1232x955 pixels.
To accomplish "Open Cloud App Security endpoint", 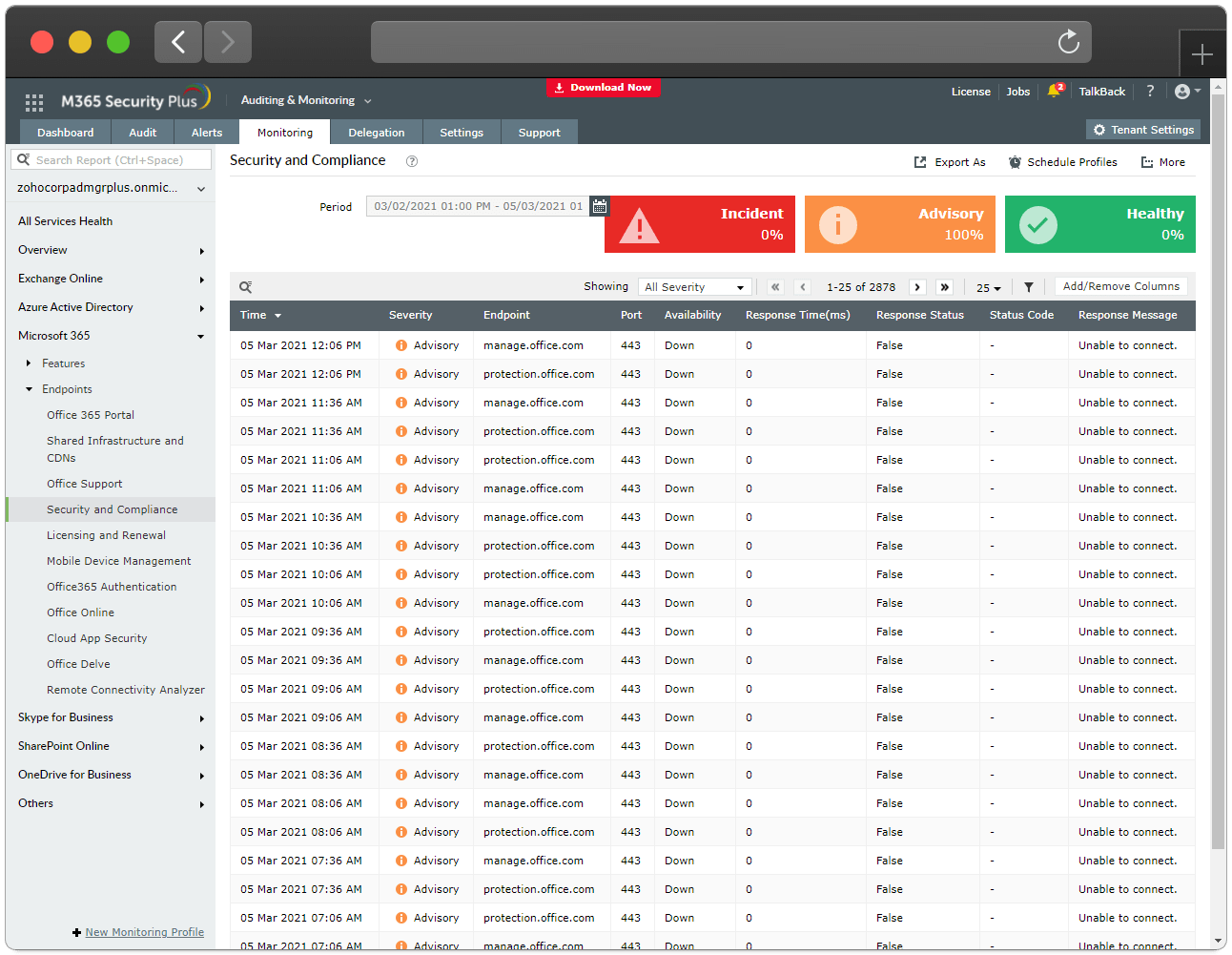I will [x=96, y=638].
